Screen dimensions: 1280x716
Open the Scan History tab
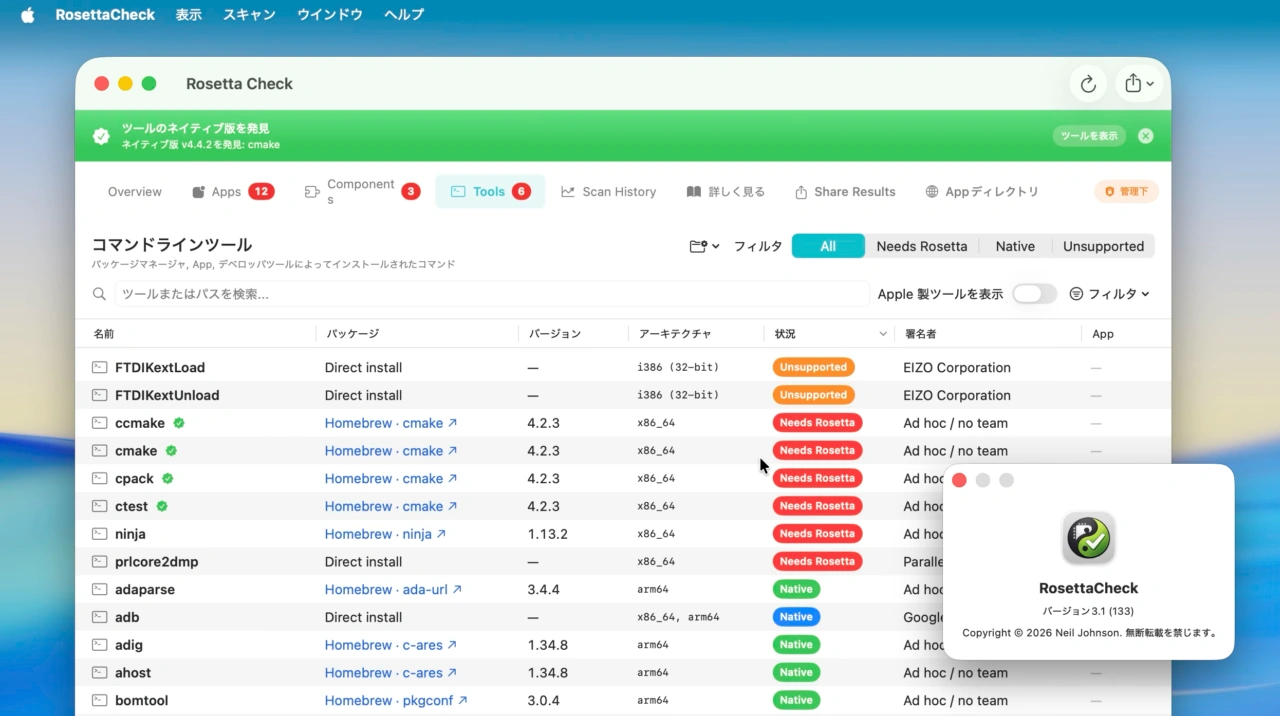click(608, 192)
